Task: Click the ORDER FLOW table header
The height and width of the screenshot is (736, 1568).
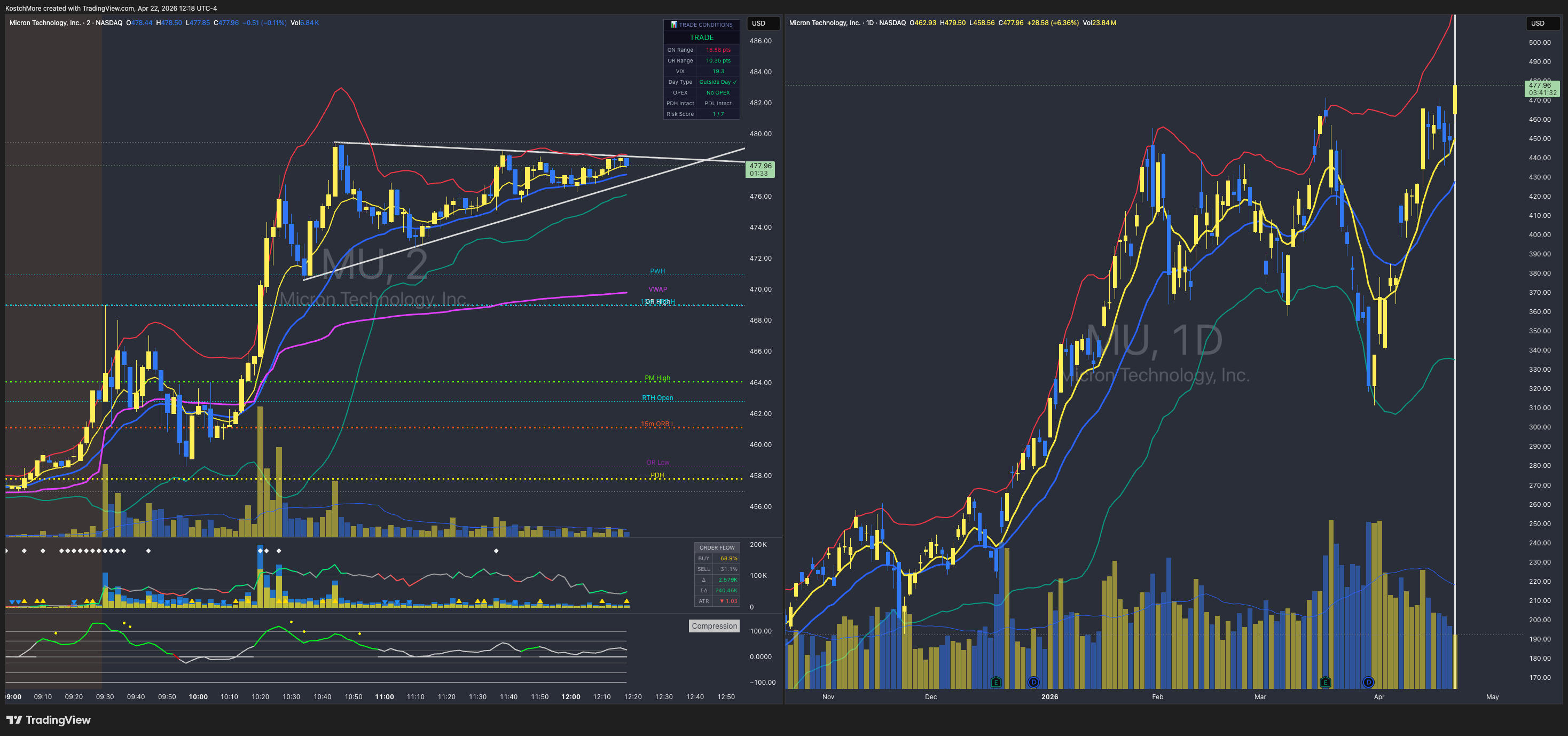Action: (717, 548)
